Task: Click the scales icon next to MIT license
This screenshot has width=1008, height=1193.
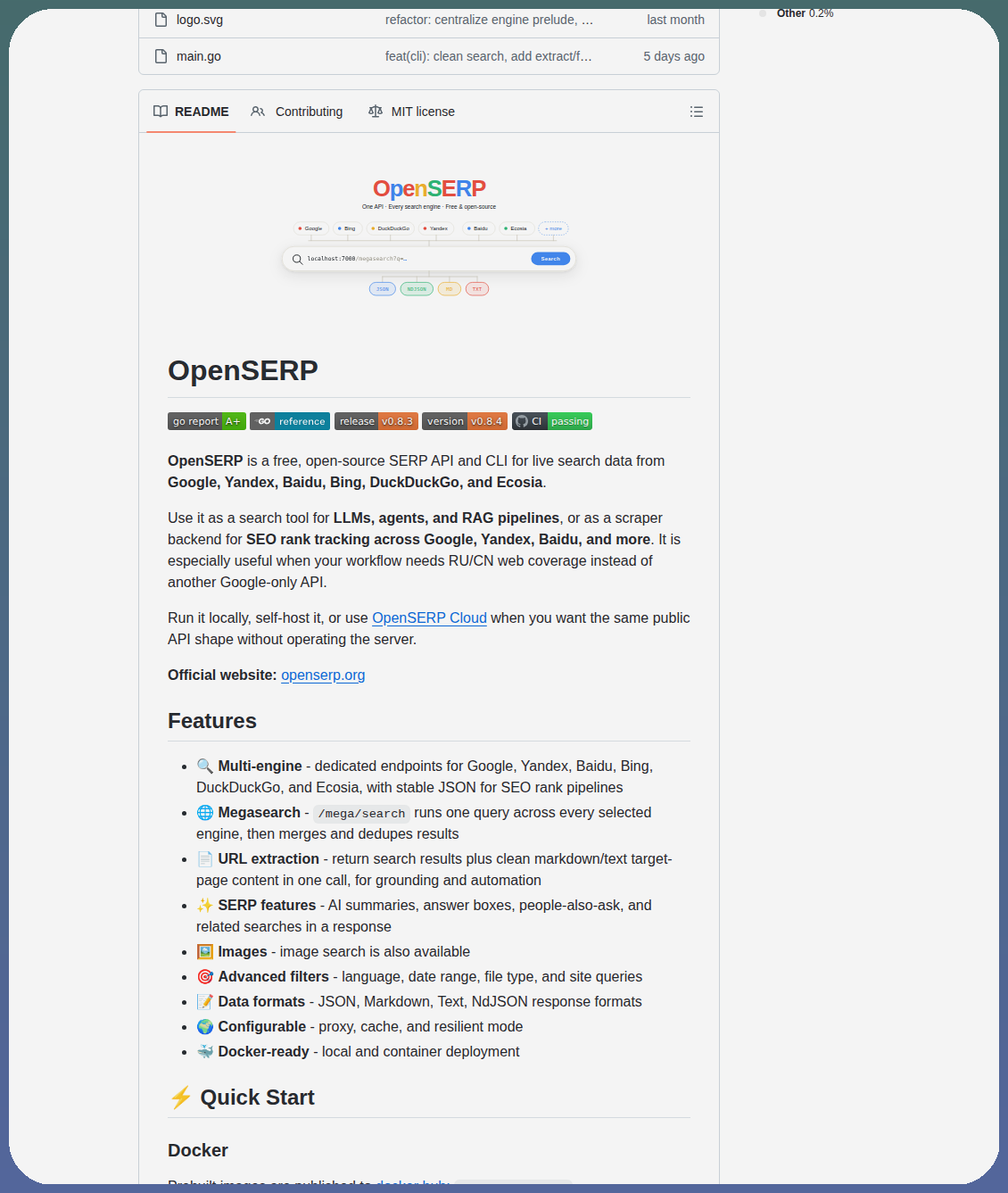Action: coord(376,112)
